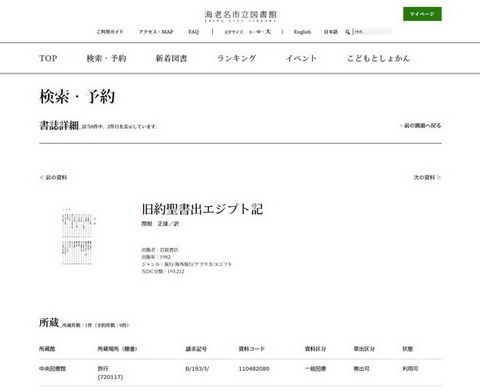Click the 書誌詳細 section heading
480x391 pixels.
[59, 126]
